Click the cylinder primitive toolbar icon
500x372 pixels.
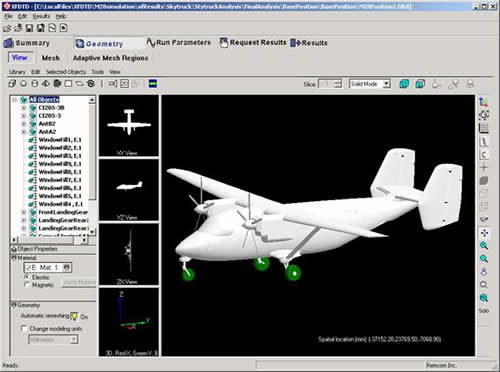(x=34, y=83)
